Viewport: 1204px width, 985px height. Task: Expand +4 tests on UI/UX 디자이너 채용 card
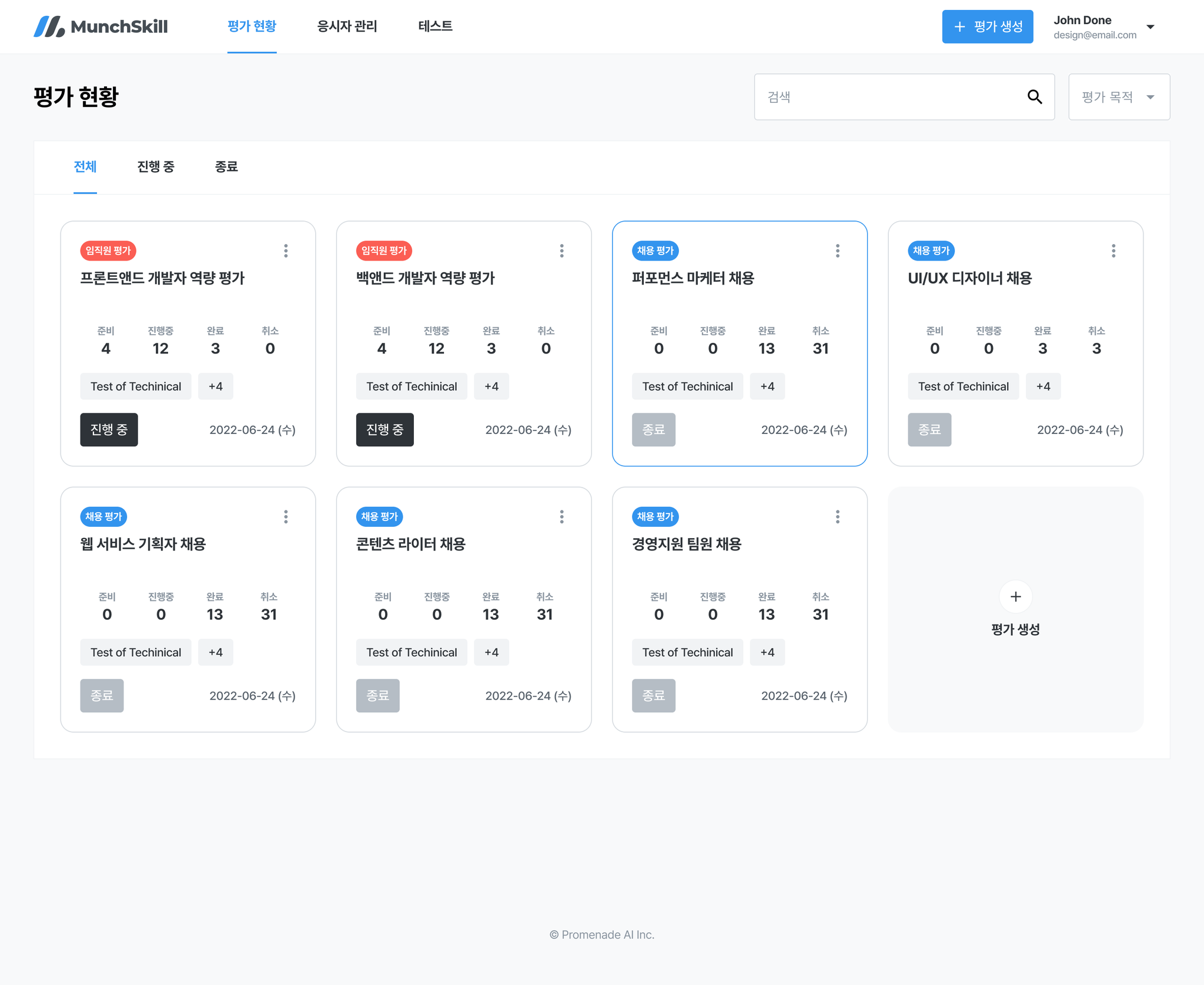pos(1043,386)
